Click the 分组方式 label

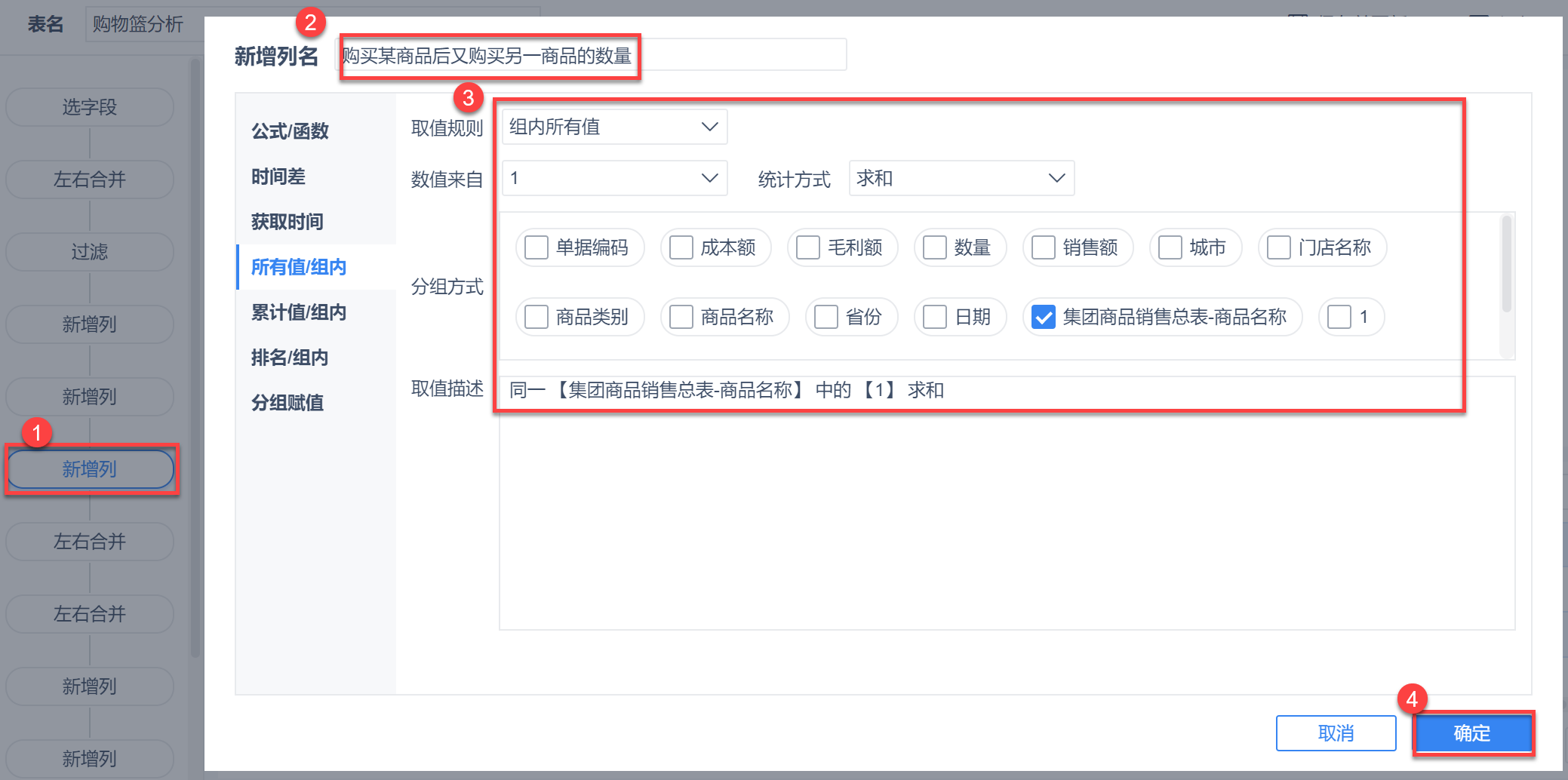(447, 287)
